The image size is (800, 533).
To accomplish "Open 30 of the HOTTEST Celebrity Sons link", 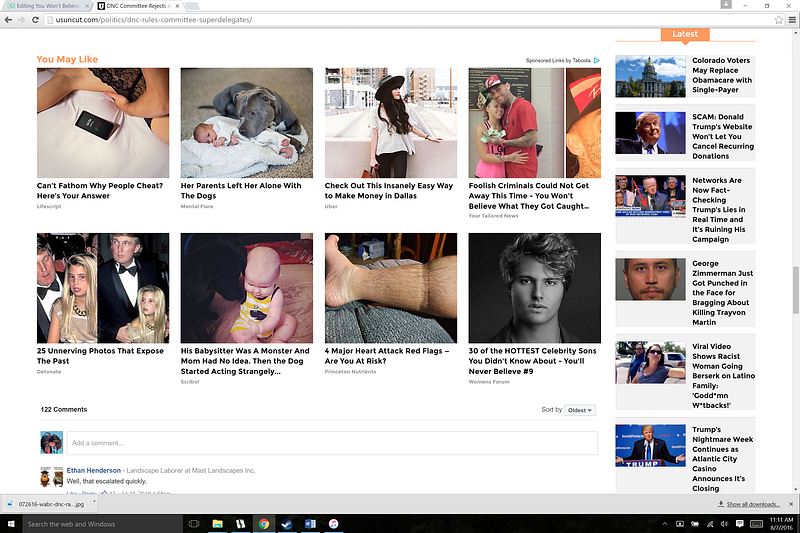I will click(x=532, y=361).
